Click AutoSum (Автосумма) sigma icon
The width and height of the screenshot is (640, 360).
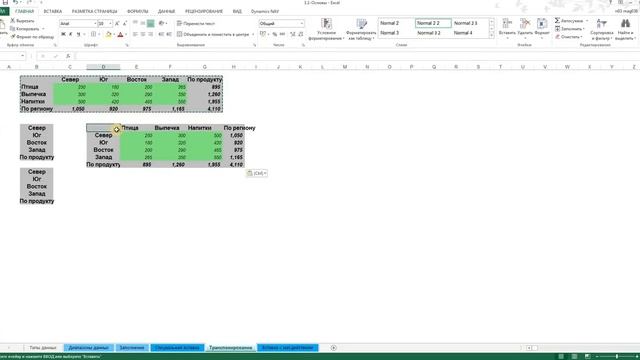pos(558,20)
